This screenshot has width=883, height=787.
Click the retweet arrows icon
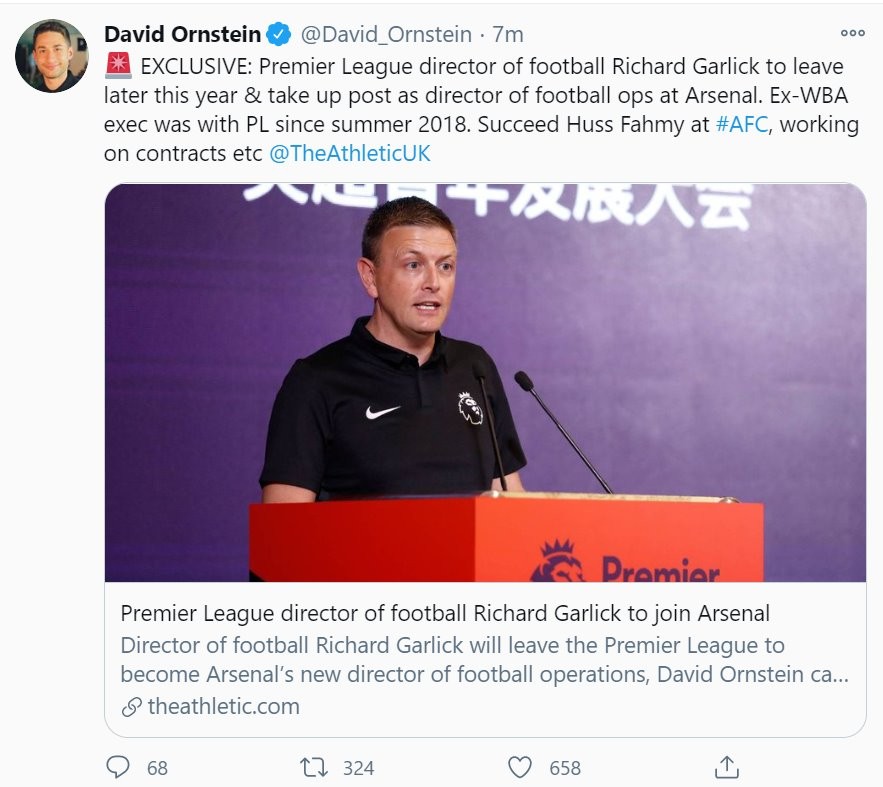(x=314, y=767)
